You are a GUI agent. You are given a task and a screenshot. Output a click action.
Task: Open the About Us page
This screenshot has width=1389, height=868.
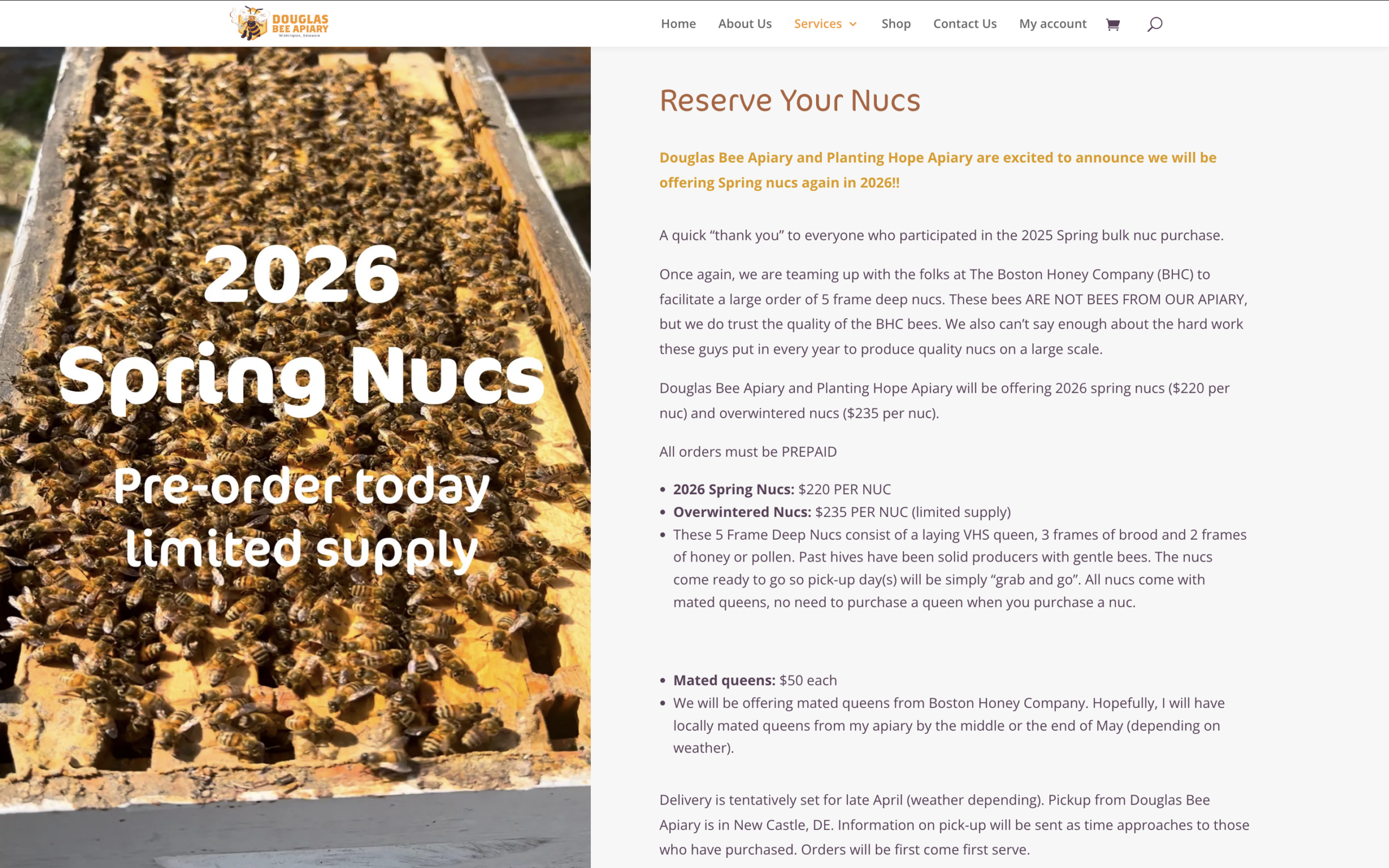[x=744, y=24]
